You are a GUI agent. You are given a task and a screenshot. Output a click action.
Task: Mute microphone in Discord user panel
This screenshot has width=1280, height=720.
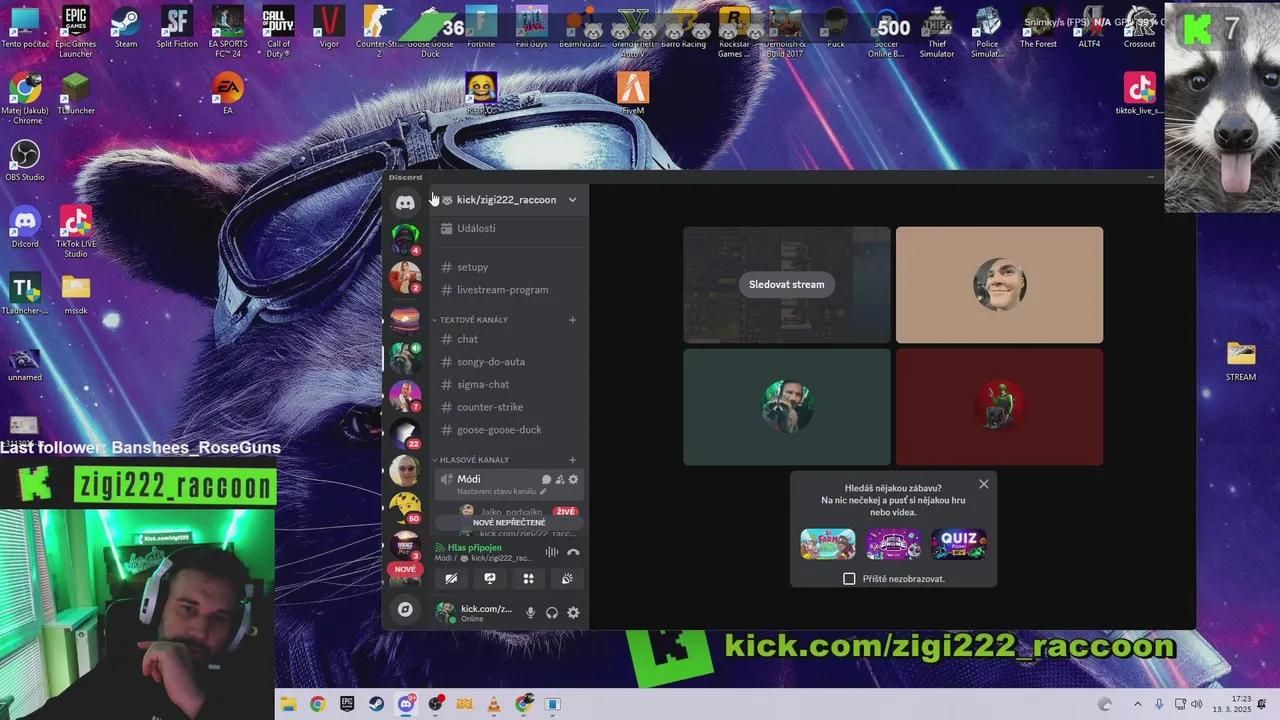click(x=531, y=613)
